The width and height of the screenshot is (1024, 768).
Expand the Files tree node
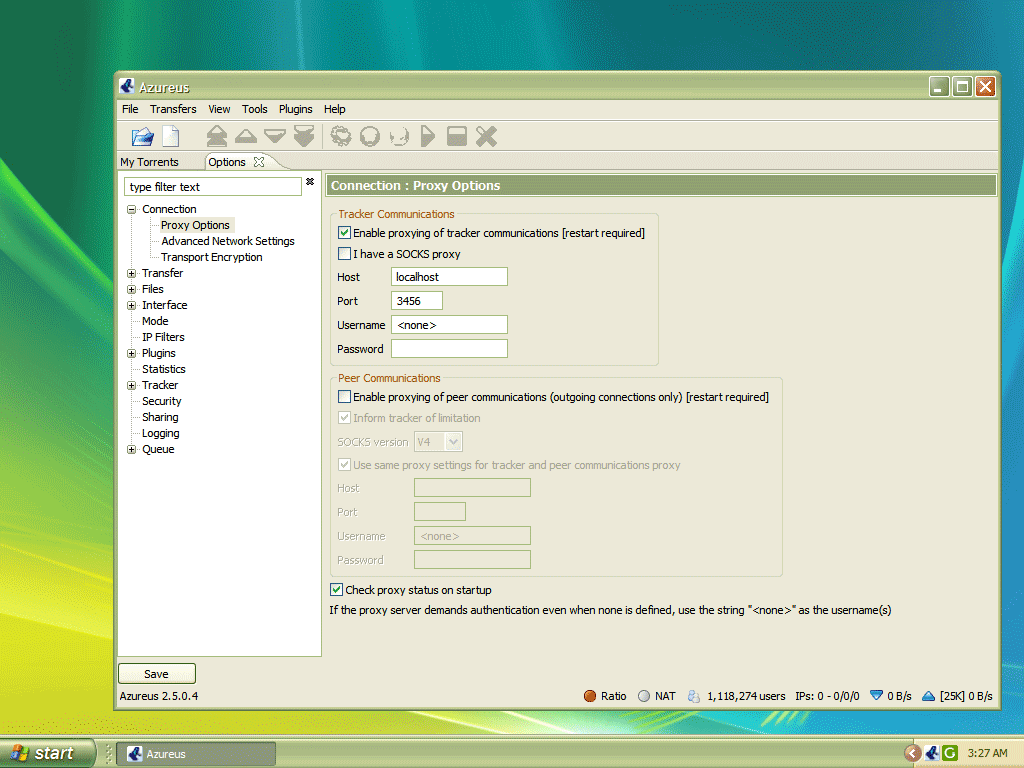point(131,289)
